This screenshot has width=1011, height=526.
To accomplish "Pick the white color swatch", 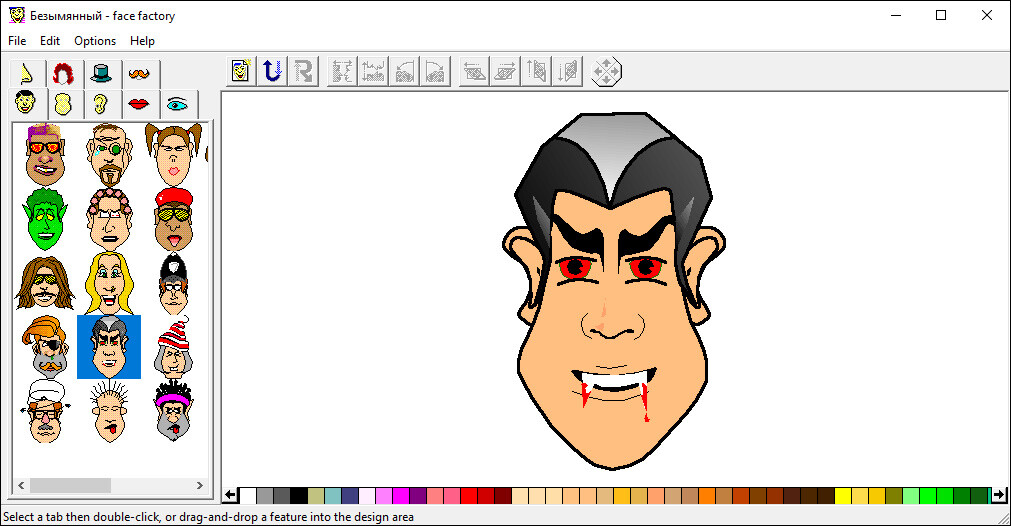I will tap(248, 496).
